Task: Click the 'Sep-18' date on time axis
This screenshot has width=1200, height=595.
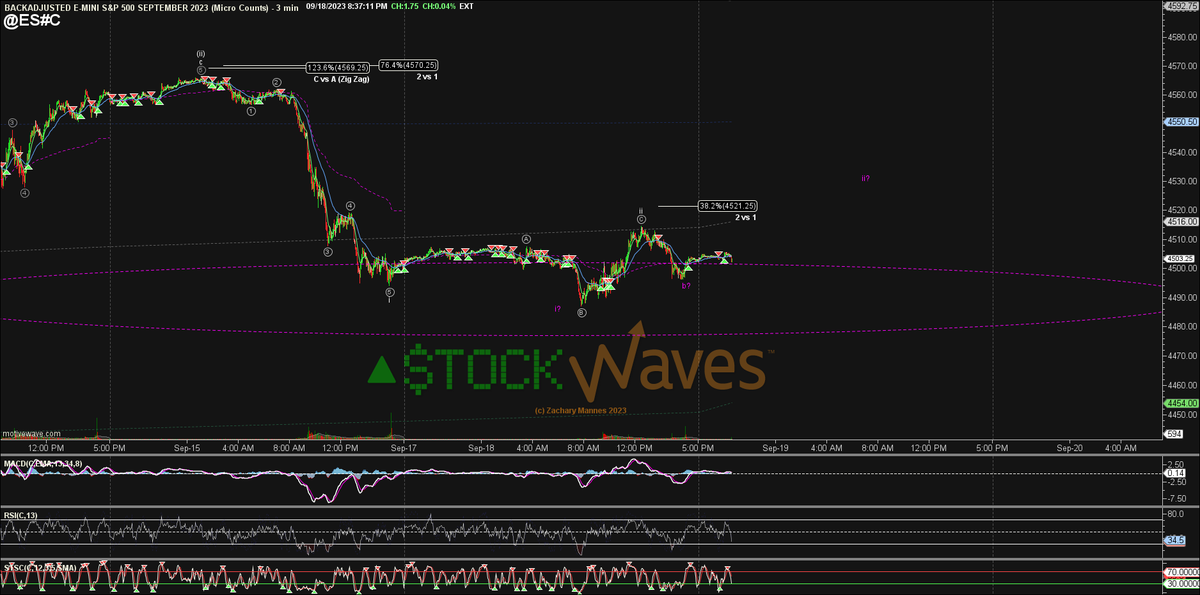Action: (x=483, y=449)
